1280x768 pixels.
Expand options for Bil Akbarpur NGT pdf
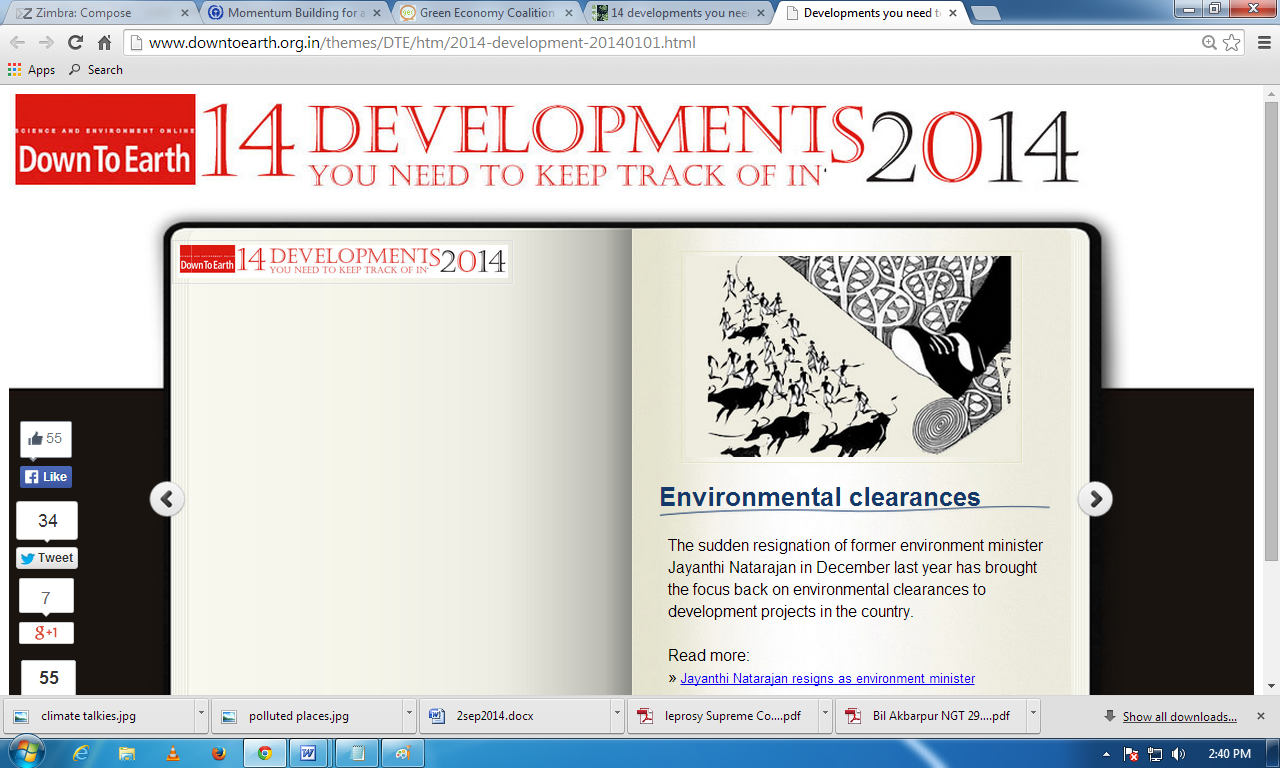click(x=1033, y=716)
